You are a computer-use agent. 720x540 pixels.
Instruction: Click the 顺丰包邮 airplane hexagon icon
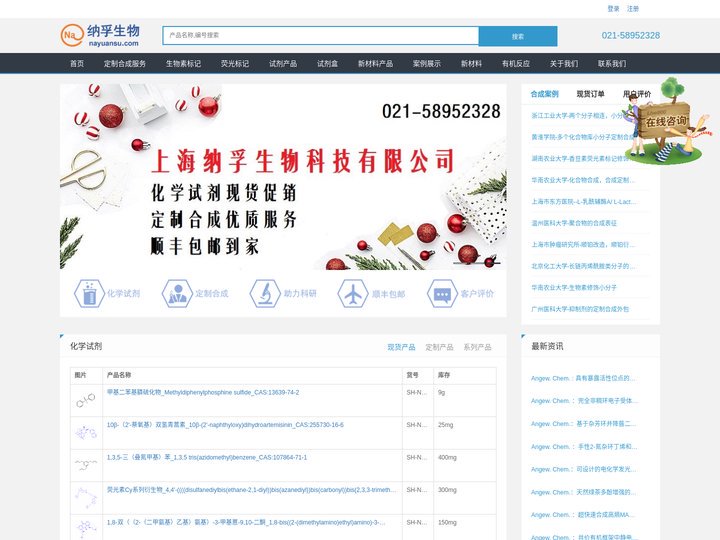(353, 293)
